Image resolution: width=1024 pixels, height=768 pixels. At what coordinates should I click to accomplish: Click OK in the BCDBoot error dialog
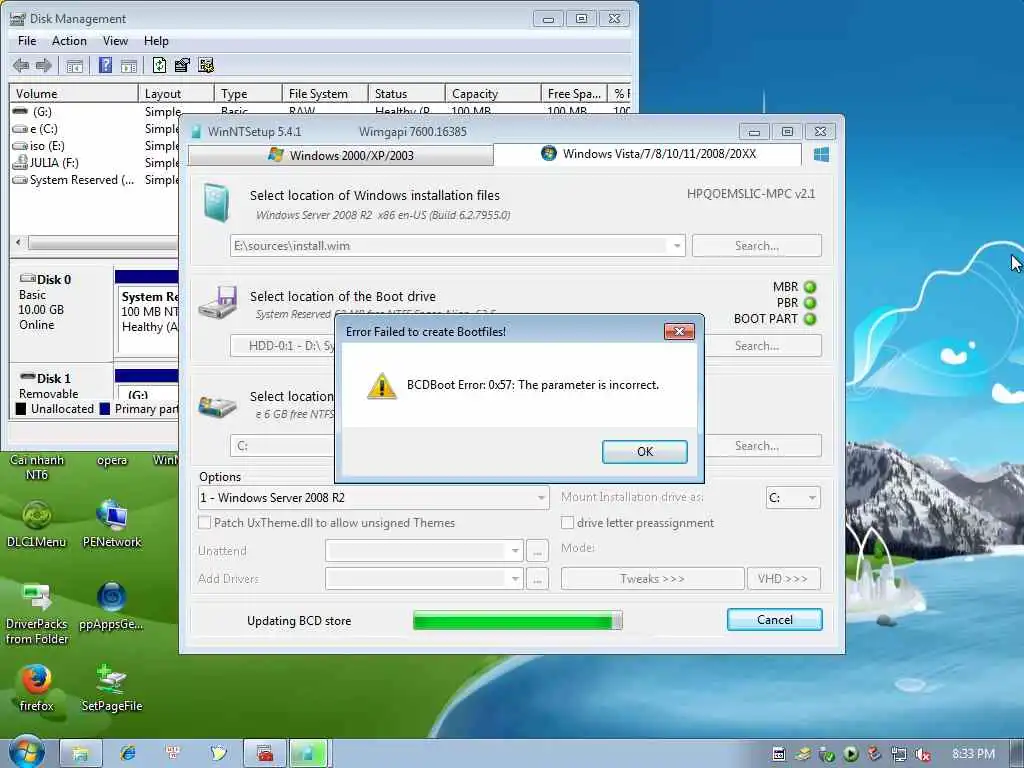point(645,452)
